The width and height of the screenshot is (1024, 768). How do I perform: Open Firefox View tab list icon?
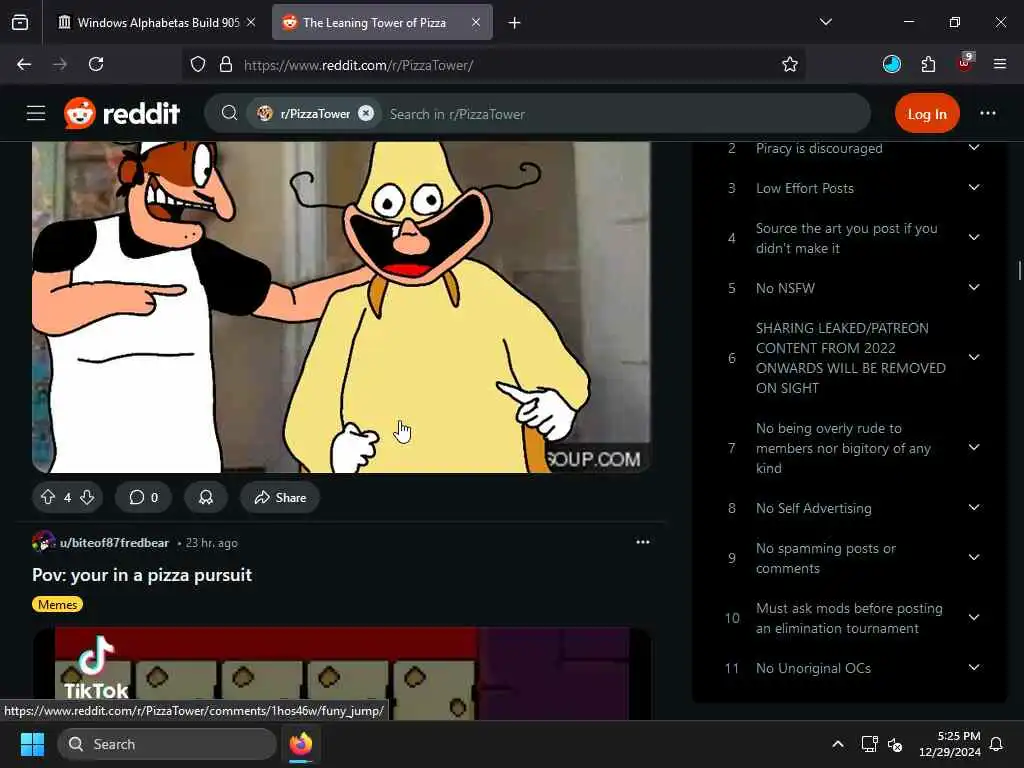click(20, 23)
